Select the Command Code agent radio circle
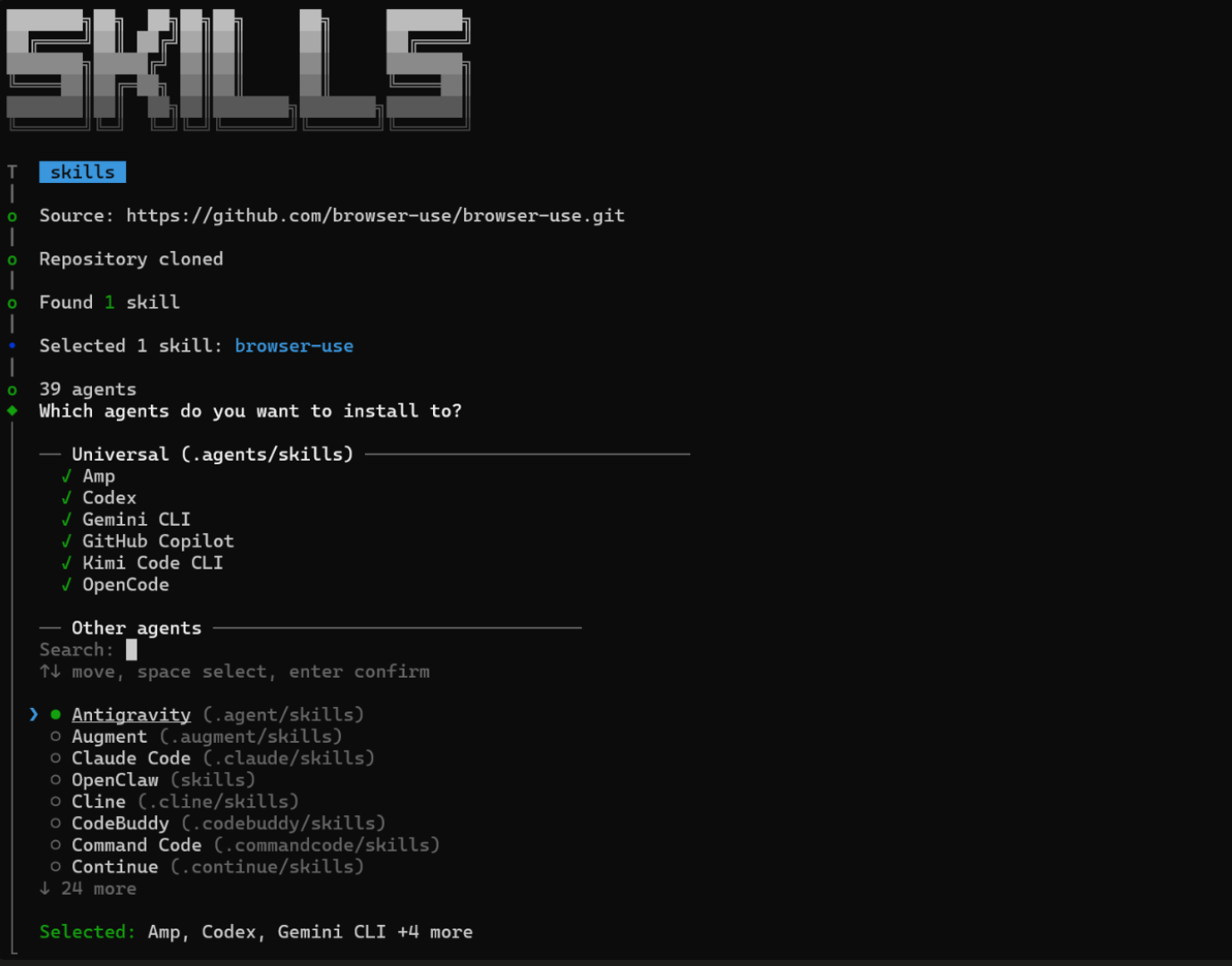Viewport: 1232px width, 966px height. pyautogui.click(x=55, y=845)
